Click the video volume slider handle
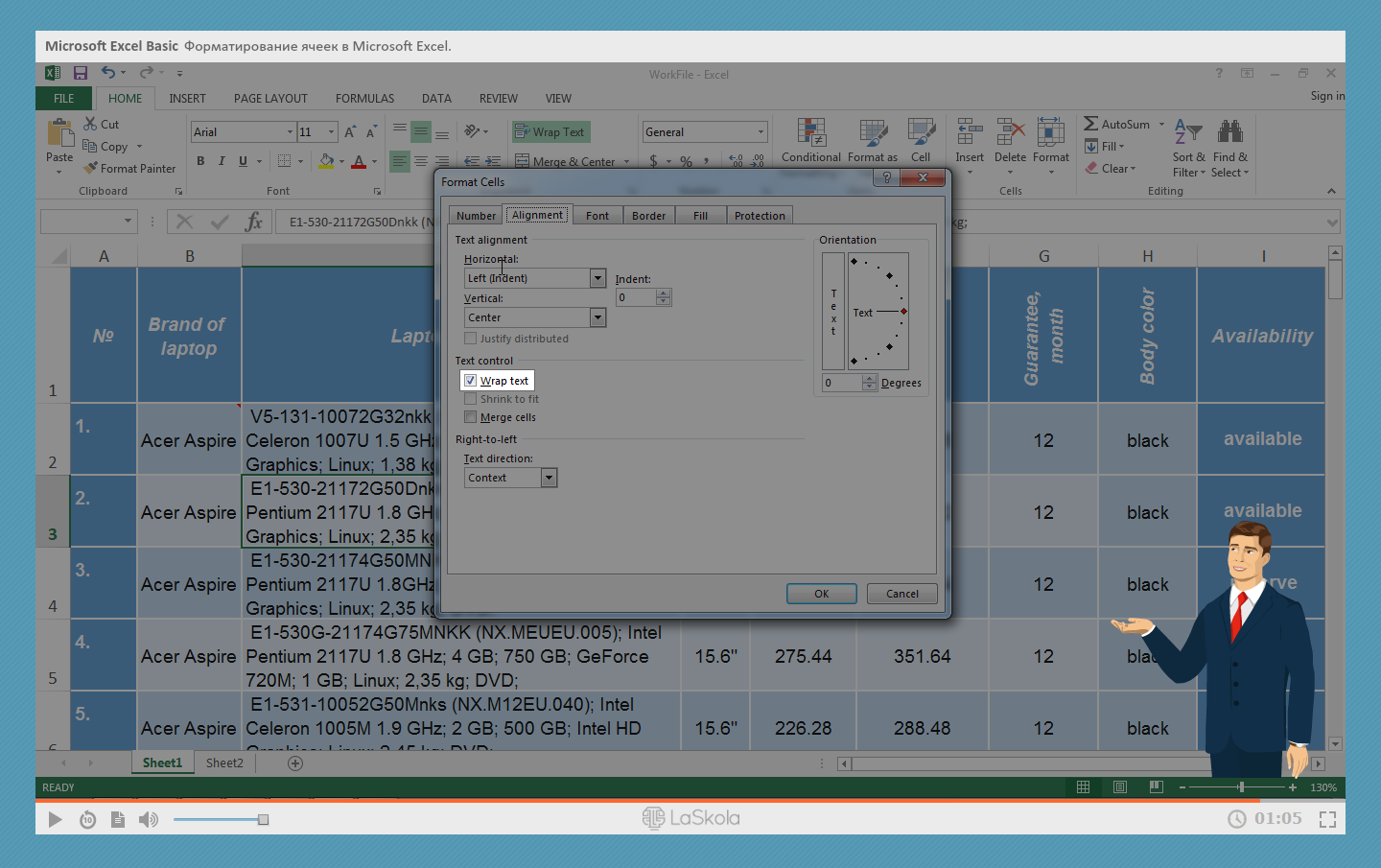 (x=263, y=819)
